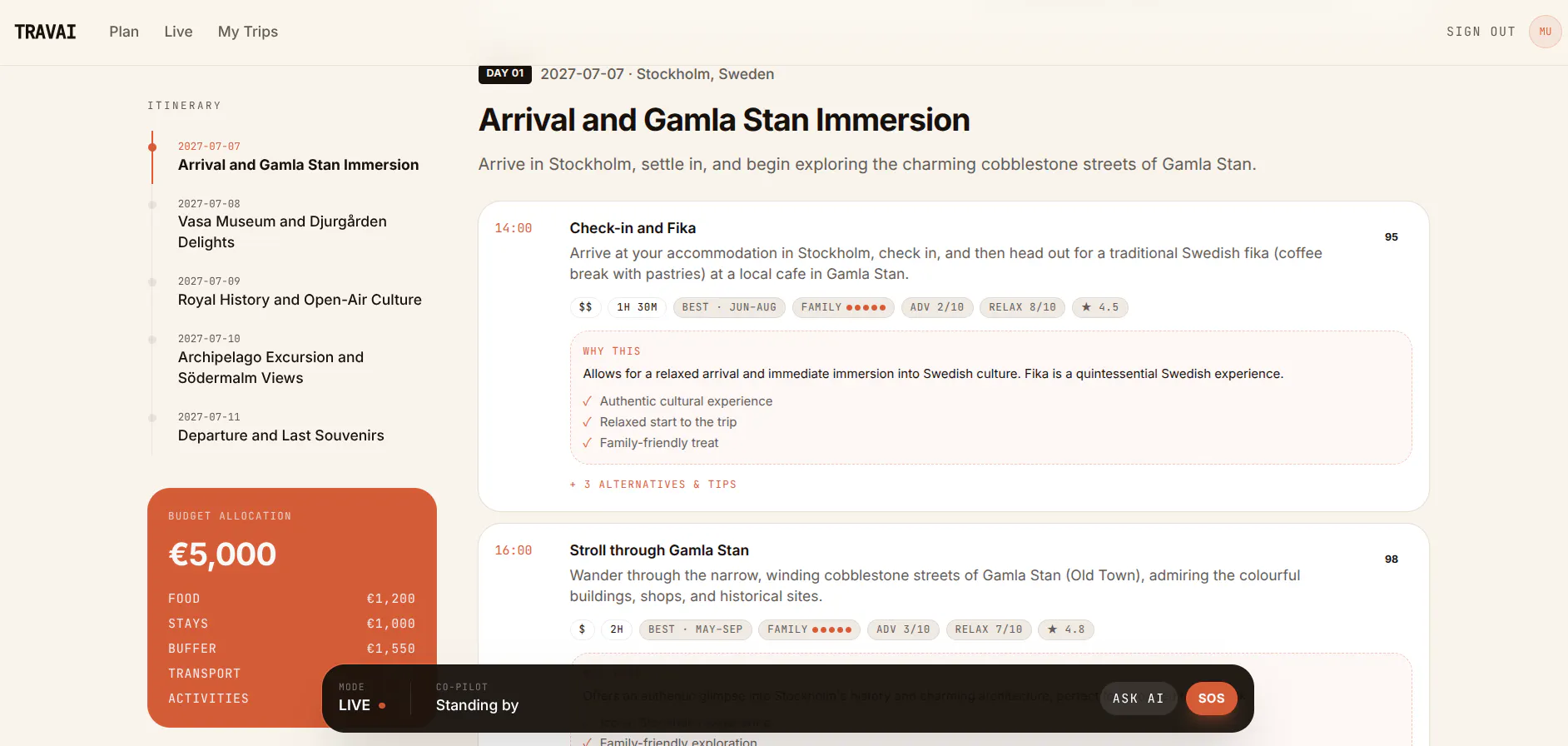Click the 1H 30M duration chip
Viewport: 1568px width, 746px height.
pyautogui.click(x=637, y=307)
